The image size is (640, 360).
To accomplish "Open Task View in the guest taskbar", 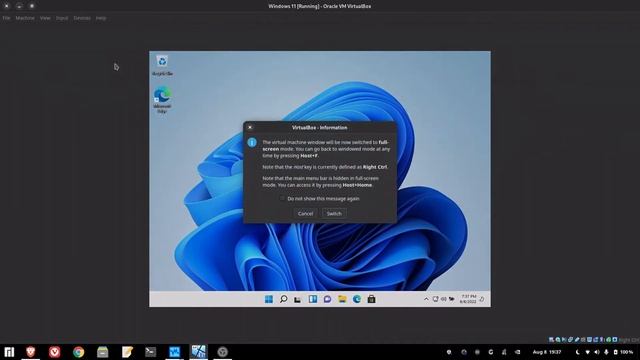I will click(x=298, y=299).
